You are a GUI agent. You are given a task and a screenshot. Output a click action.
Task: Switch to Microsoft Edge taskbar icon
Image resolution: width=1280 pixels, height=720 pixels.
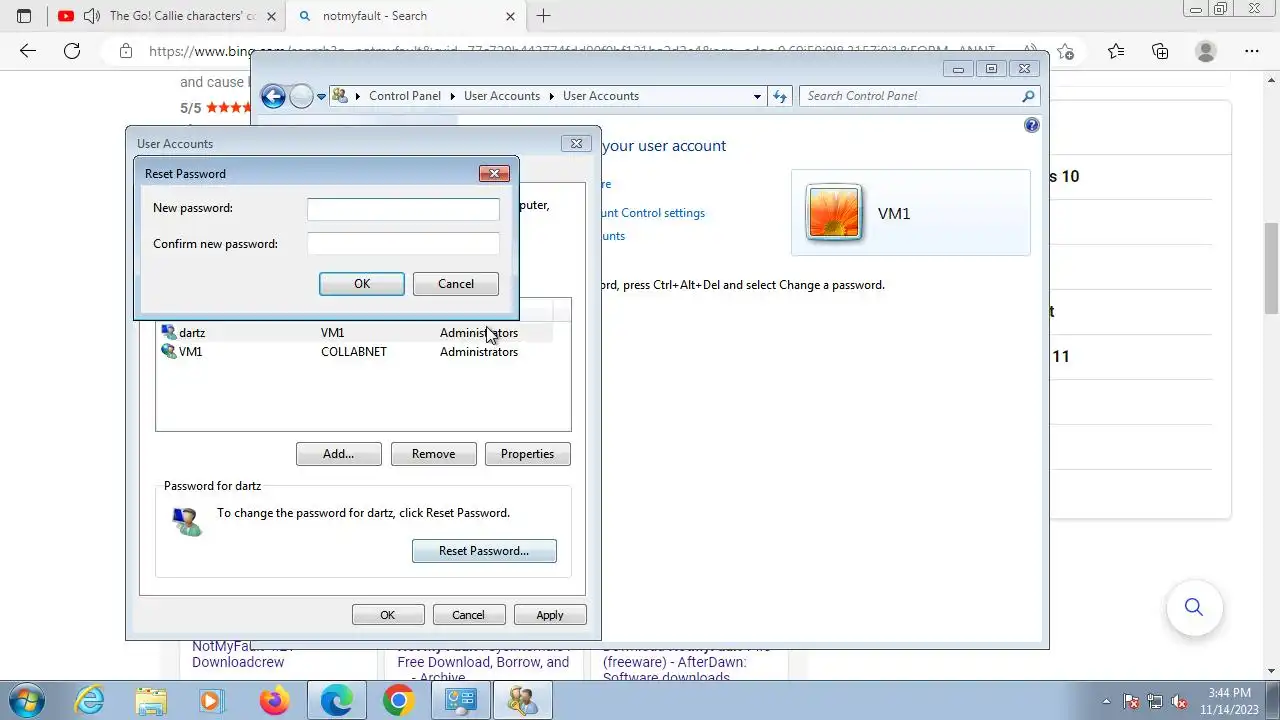coord(336,701)
